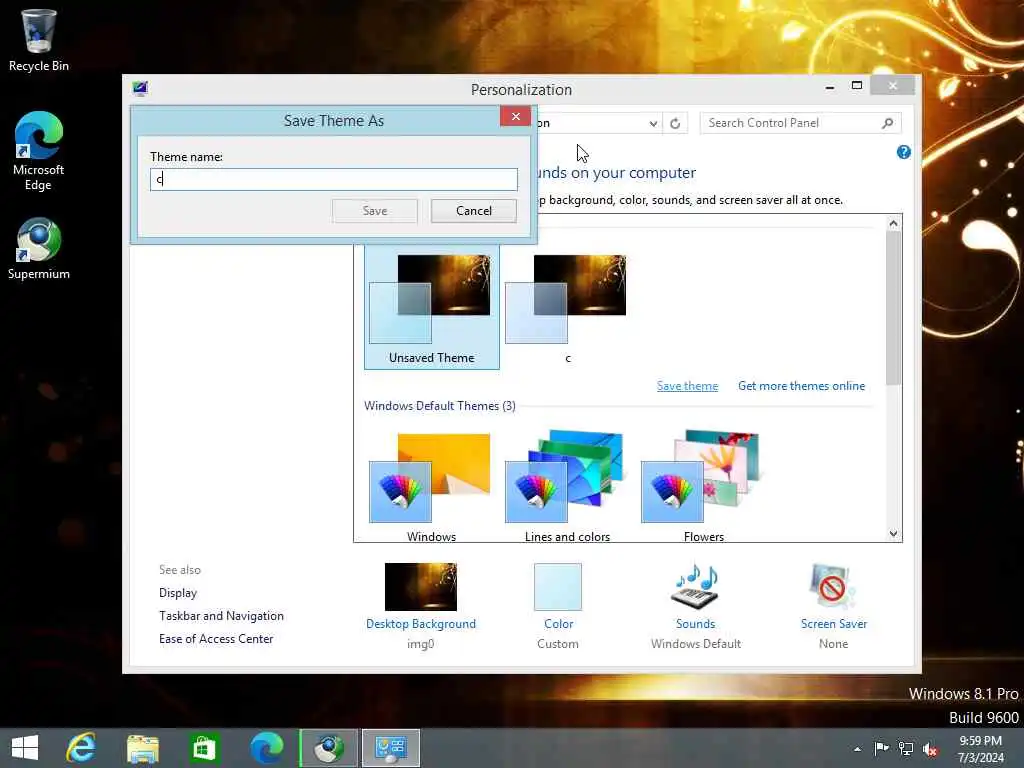
Task: Select the Unsaved Theme thumbnail
Action: [x=432, y=307]
